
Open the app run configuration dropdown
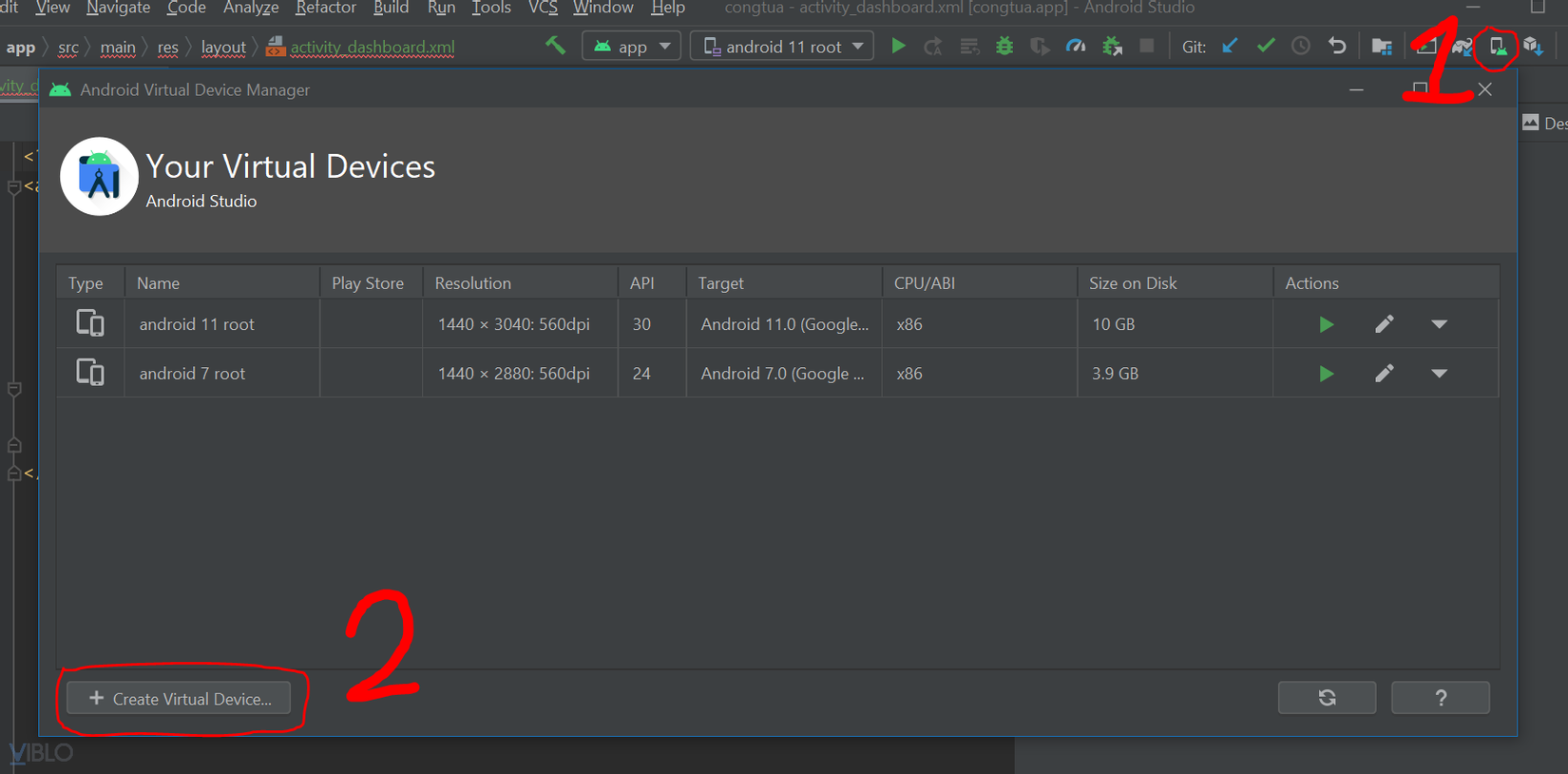click(x=632, y=46)
